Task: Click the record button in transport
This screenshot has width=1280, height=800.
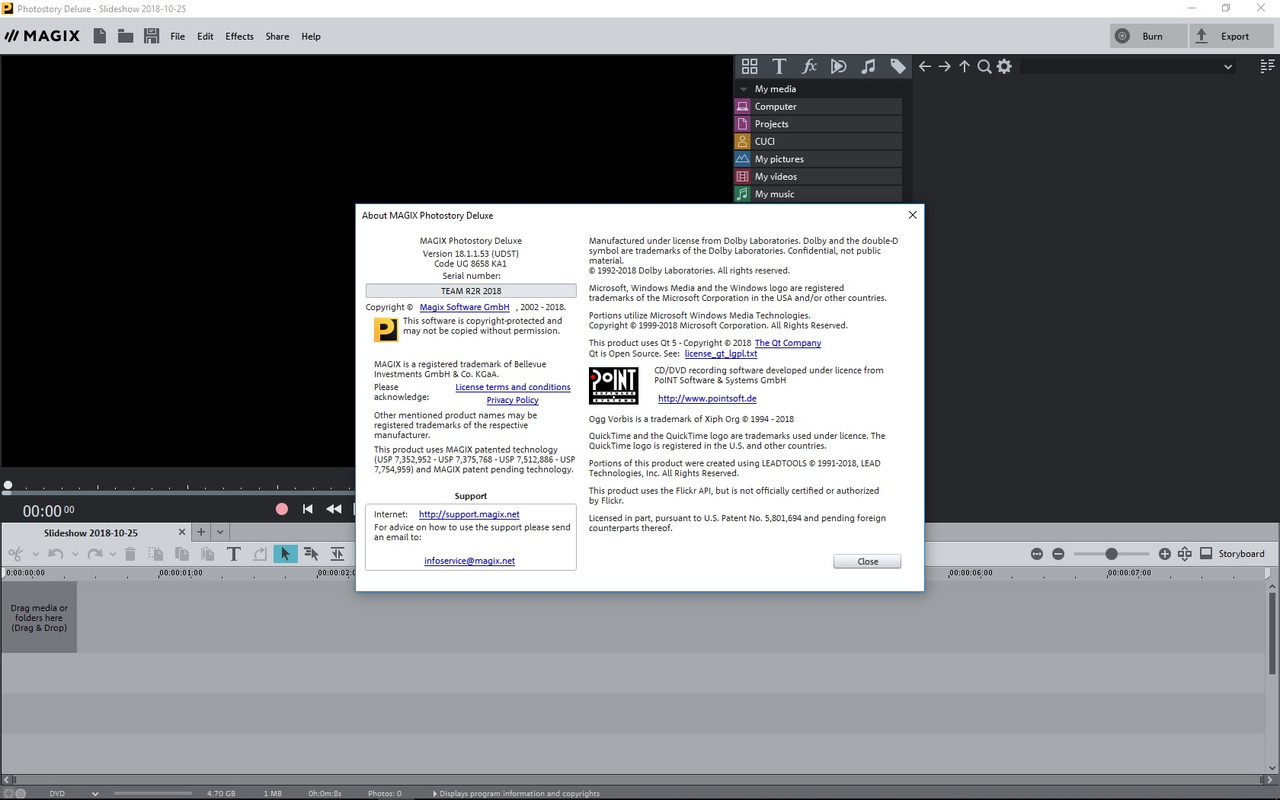Action: coord(282,509)
